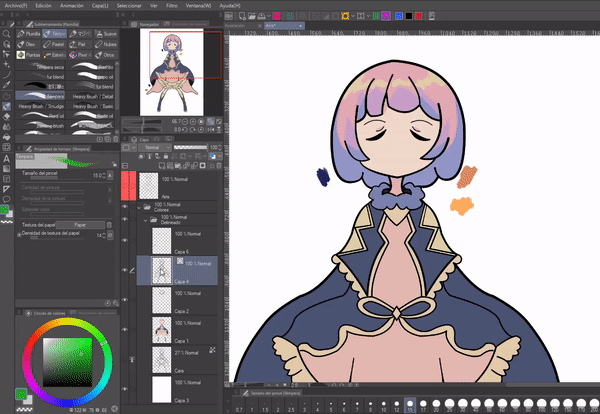The height and width of the screenshot is (414, 600).
Task: Select the Eraser tool
Action: click(7, 116)
